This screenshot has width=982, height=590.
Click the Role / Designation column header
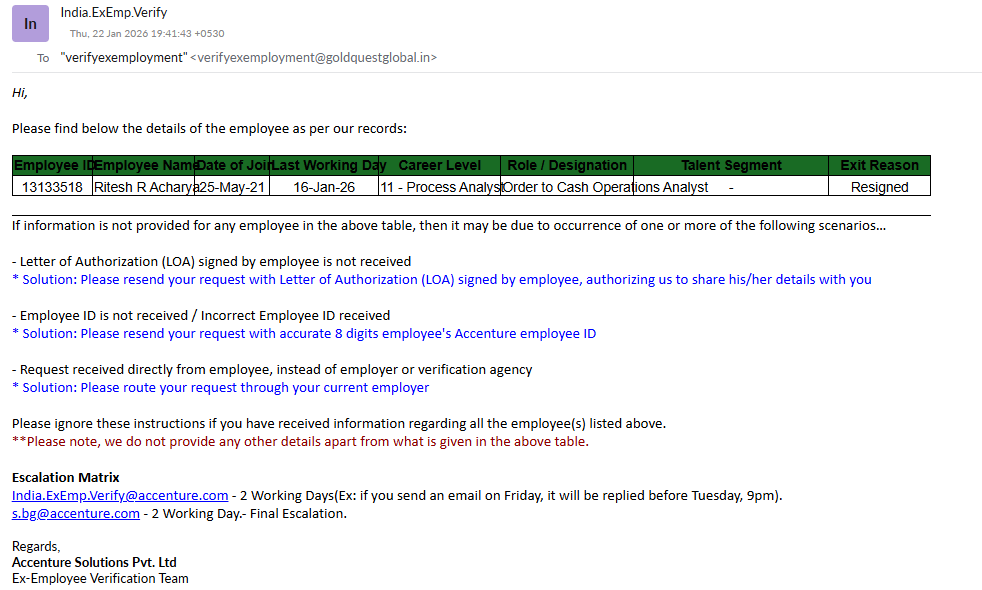click(x=566, y=166)
